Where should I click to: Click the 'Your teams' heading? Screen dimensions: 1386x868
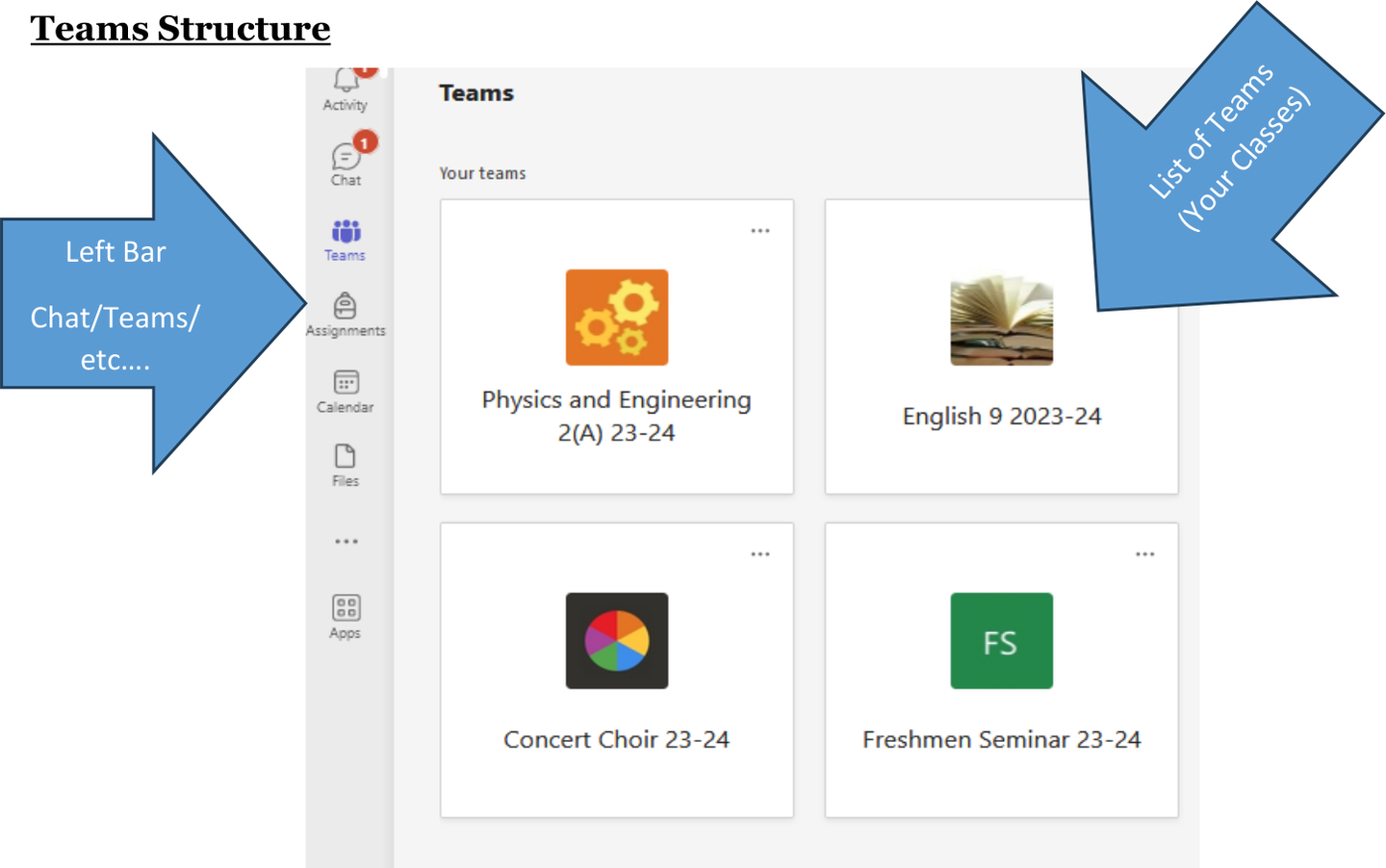(x=483, y=173)
